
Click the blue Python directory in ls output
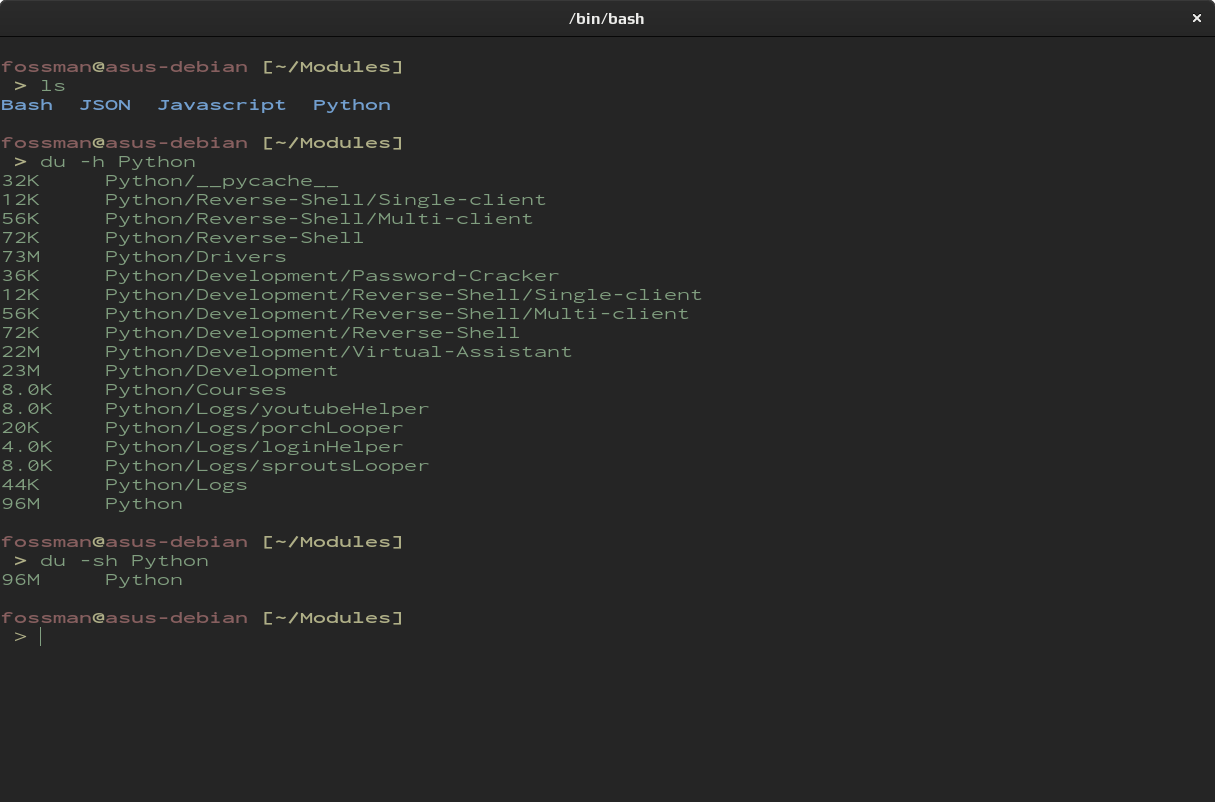(351, 105)
